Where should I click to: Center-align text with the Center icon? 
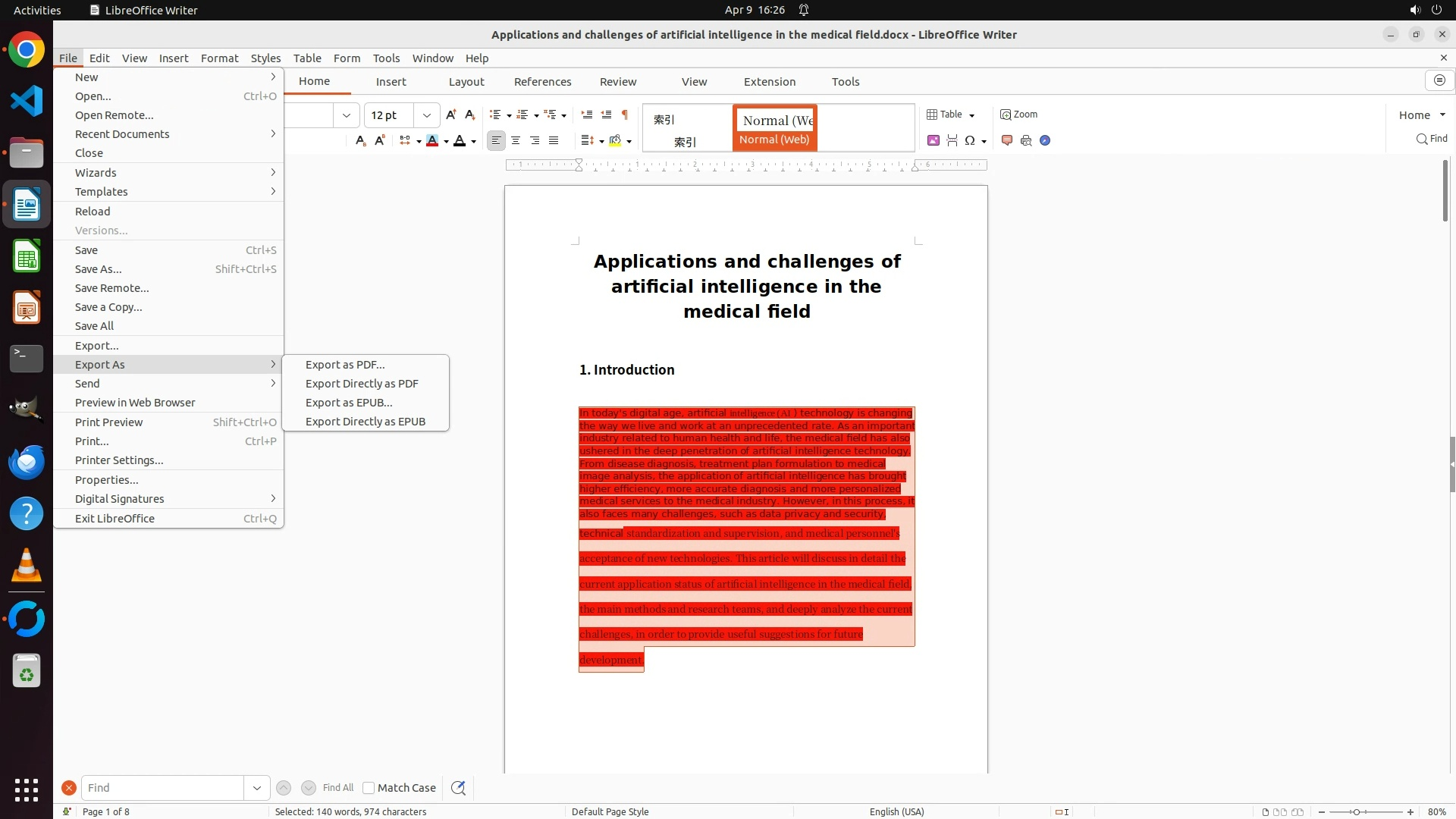(x=516, y=140)
